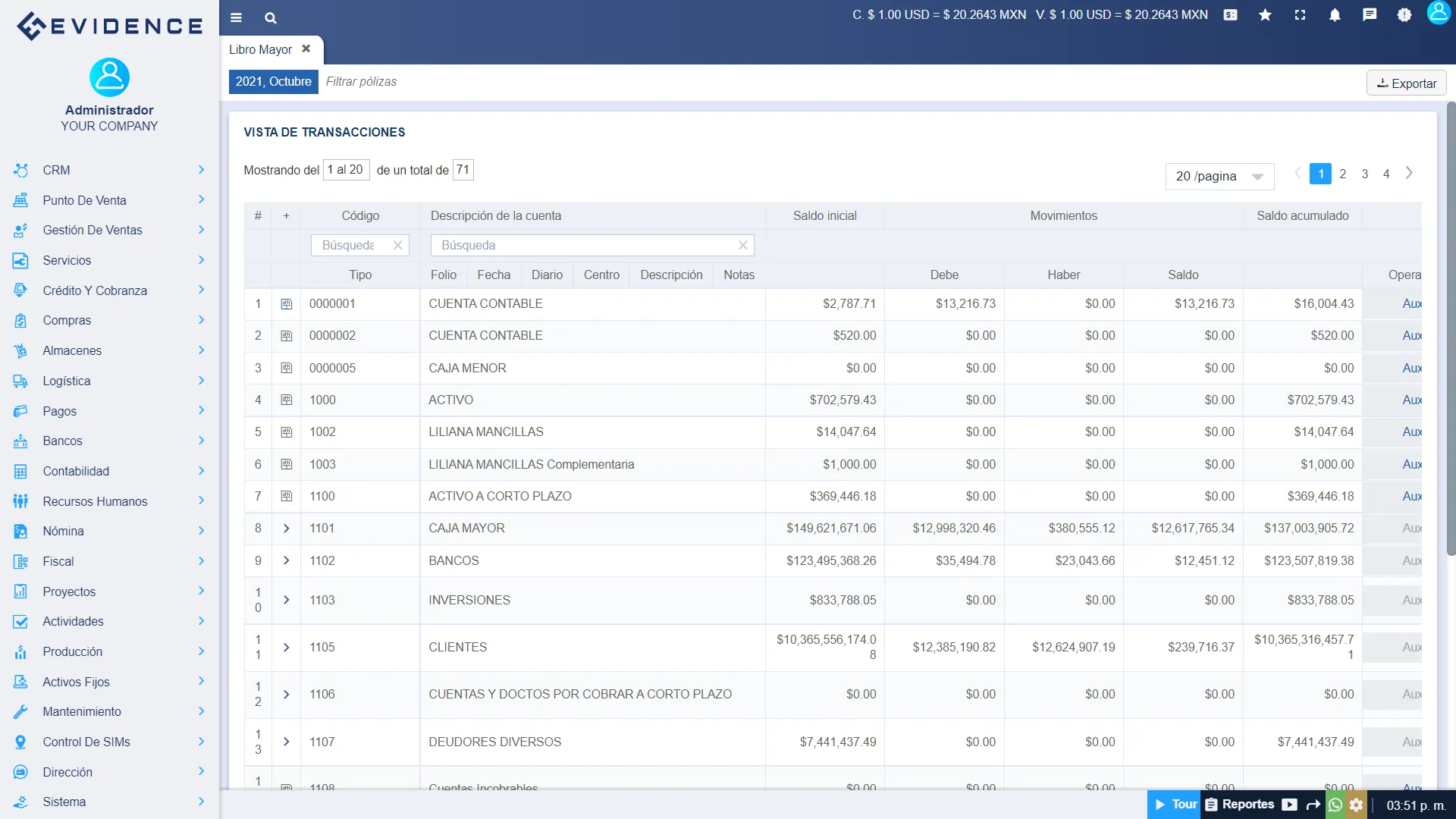This screenshot has height=819, width=1456.
Task: Click the share arrow icon in bottom bar
Action: point(1313,805)
